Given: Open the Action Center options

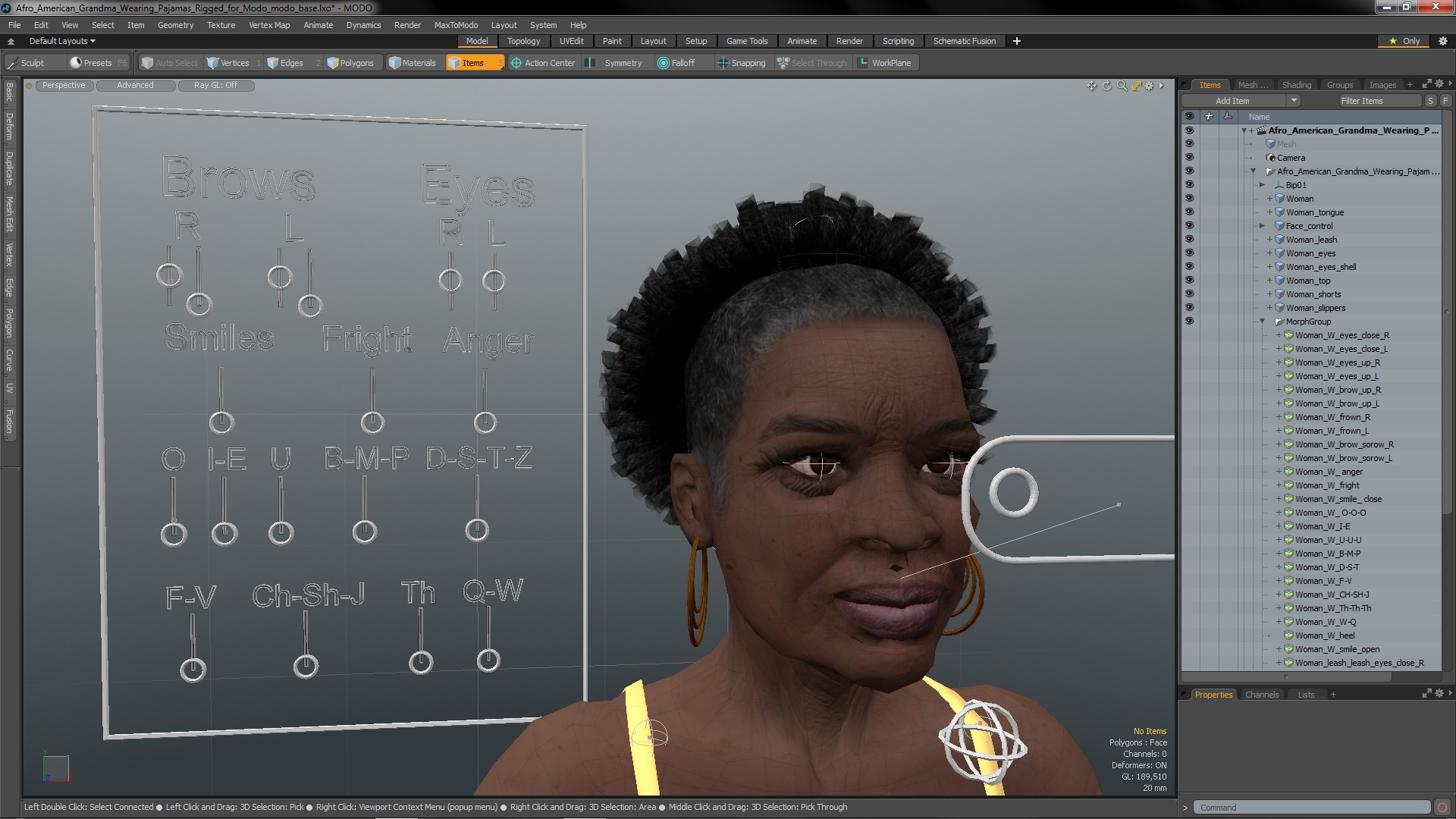Looking at the screenshot, I should tap(543, 63).
